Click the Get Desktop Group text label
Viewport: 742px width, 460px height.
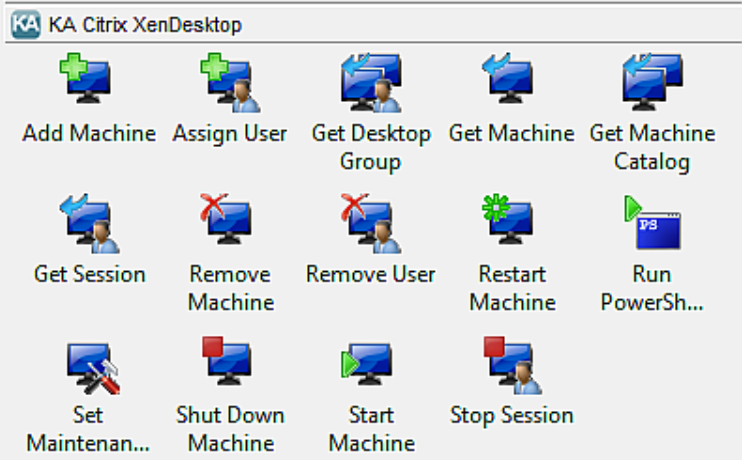pos(371,147)
